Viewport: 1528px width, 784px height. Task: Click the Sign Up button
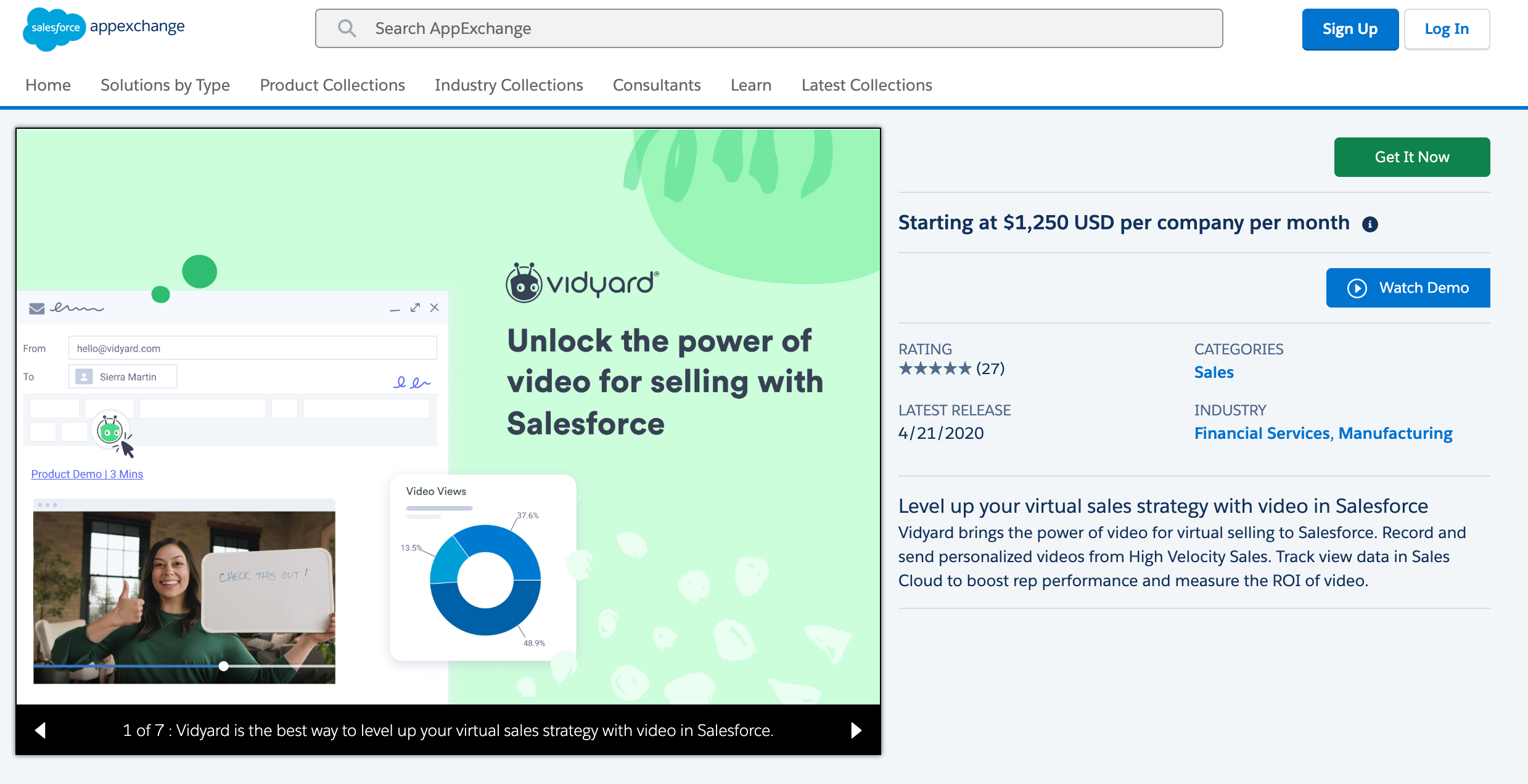coord(1350,29)
